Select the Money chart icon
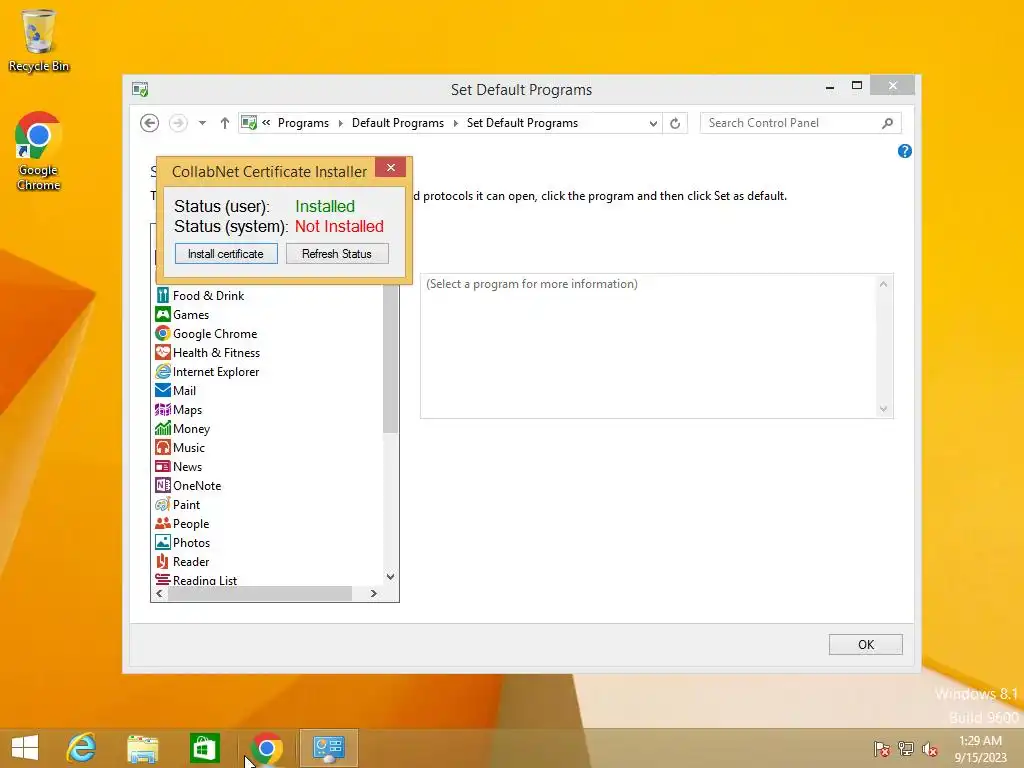This screenshot has height=768, width=1024. point(163,428)
